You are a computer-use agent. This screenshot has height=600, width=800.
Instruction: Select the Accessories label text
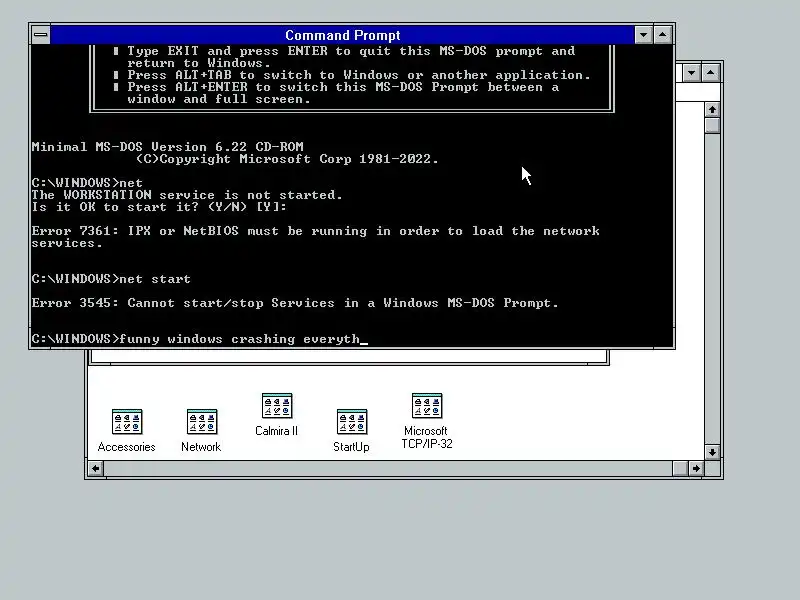[127, 447]
